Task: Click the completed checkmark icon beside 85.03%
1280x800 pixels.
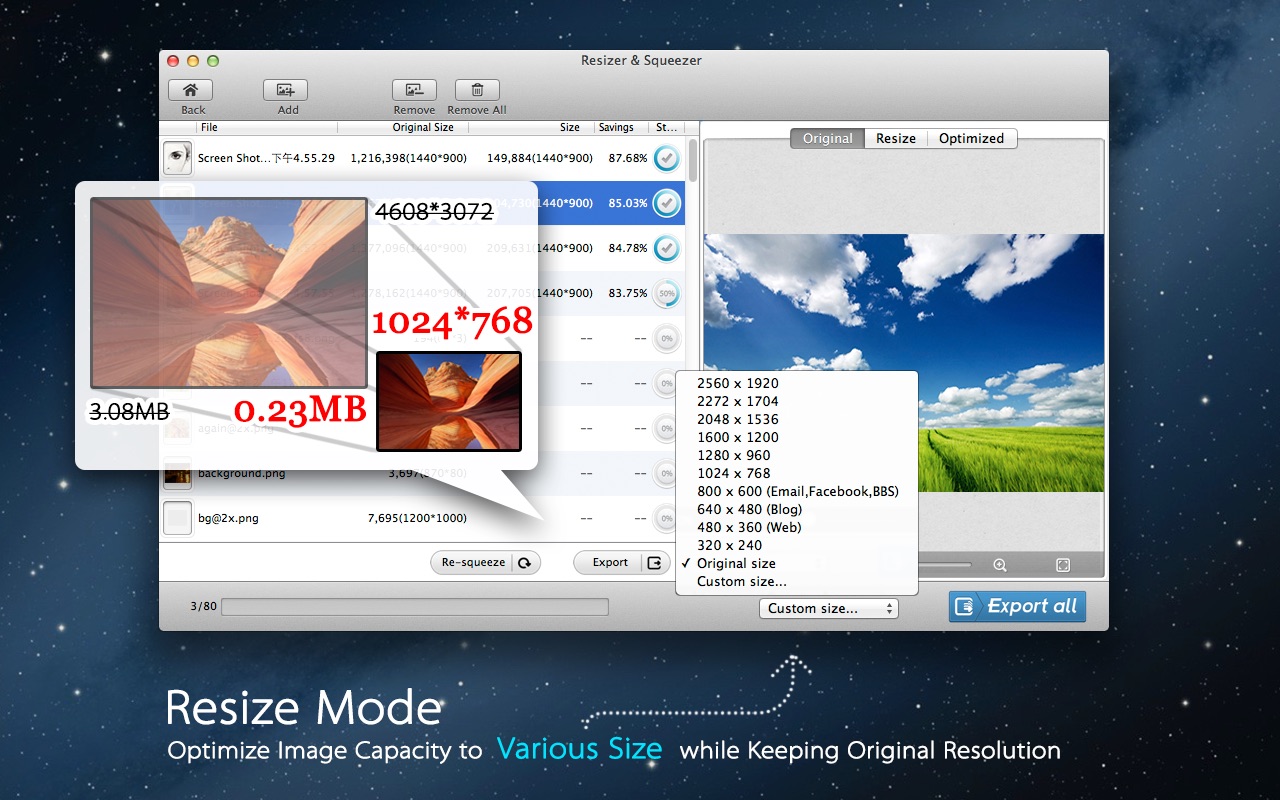Action: point(666,203)
